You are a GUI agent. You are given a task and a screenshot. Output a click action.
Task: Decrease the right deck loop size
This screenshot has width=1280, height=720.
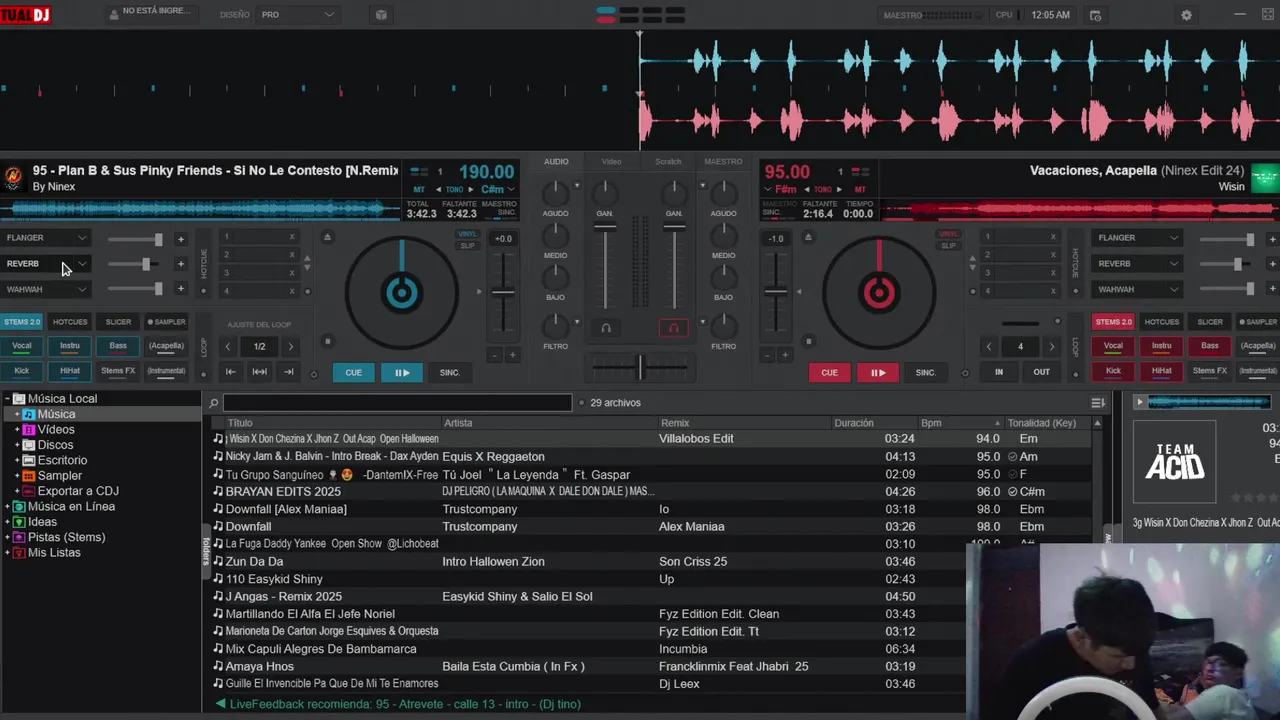tap(989, 347)
